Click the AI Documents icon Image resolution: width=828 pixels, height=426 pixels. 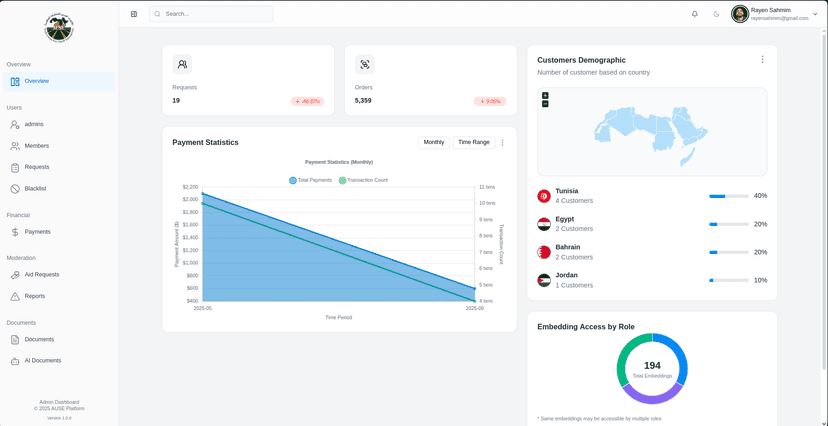click(15, 361)
